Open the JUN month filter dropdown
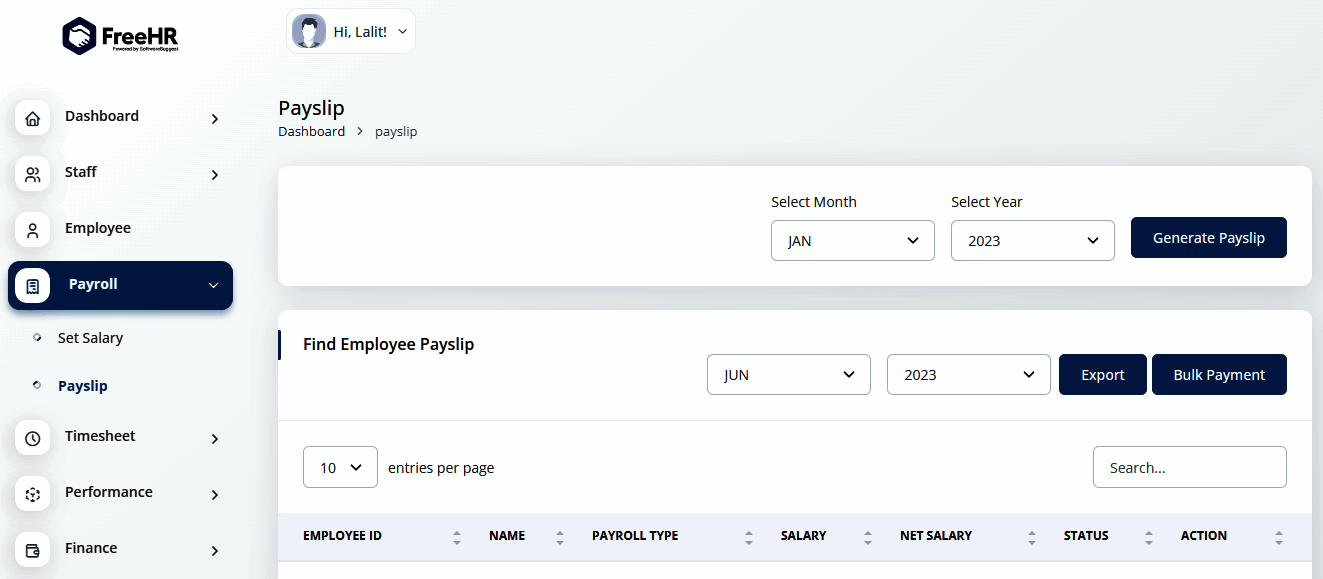This screenshot has width=1323, height=579. 788,375
